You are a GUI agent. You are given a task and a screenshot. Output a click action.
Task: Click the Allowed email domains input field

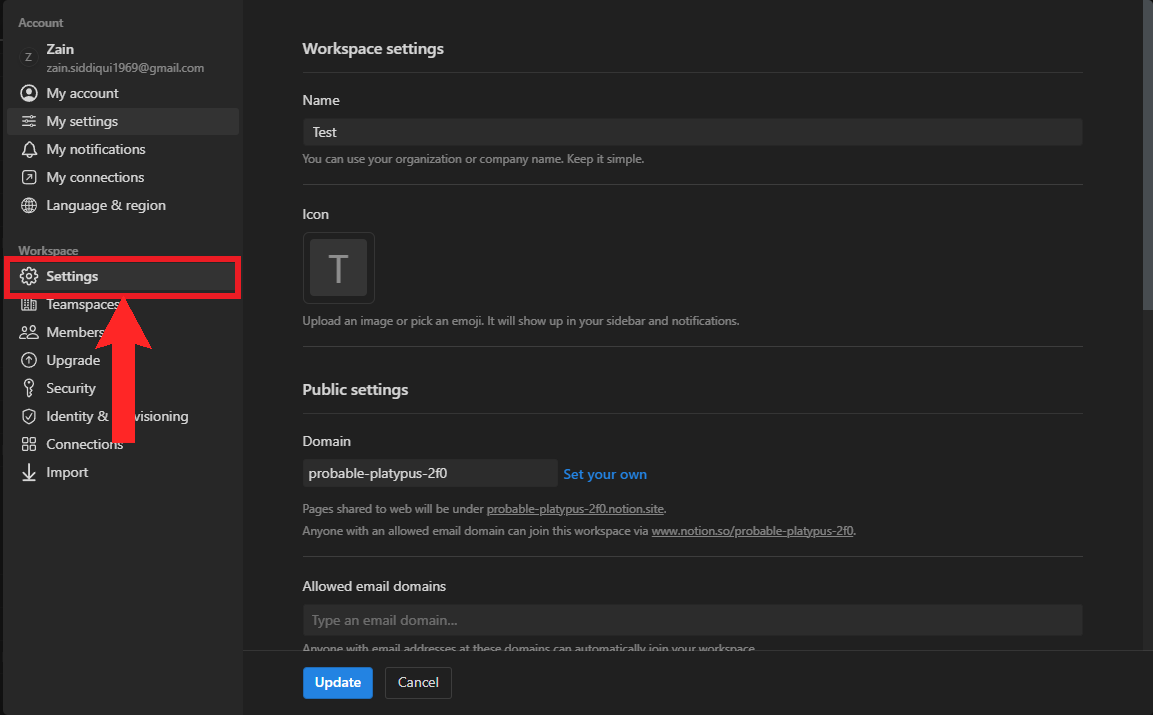tap(692, 620)
